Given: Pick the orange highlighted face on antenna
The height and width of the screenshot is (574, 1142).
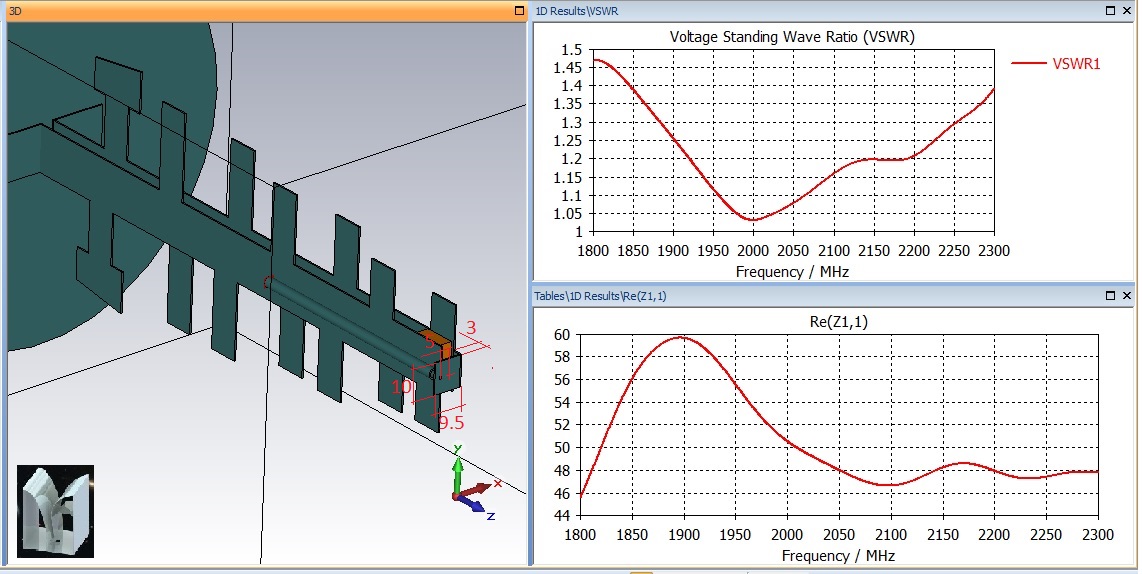Looking at the screenshot, I should tap(437, 339).
